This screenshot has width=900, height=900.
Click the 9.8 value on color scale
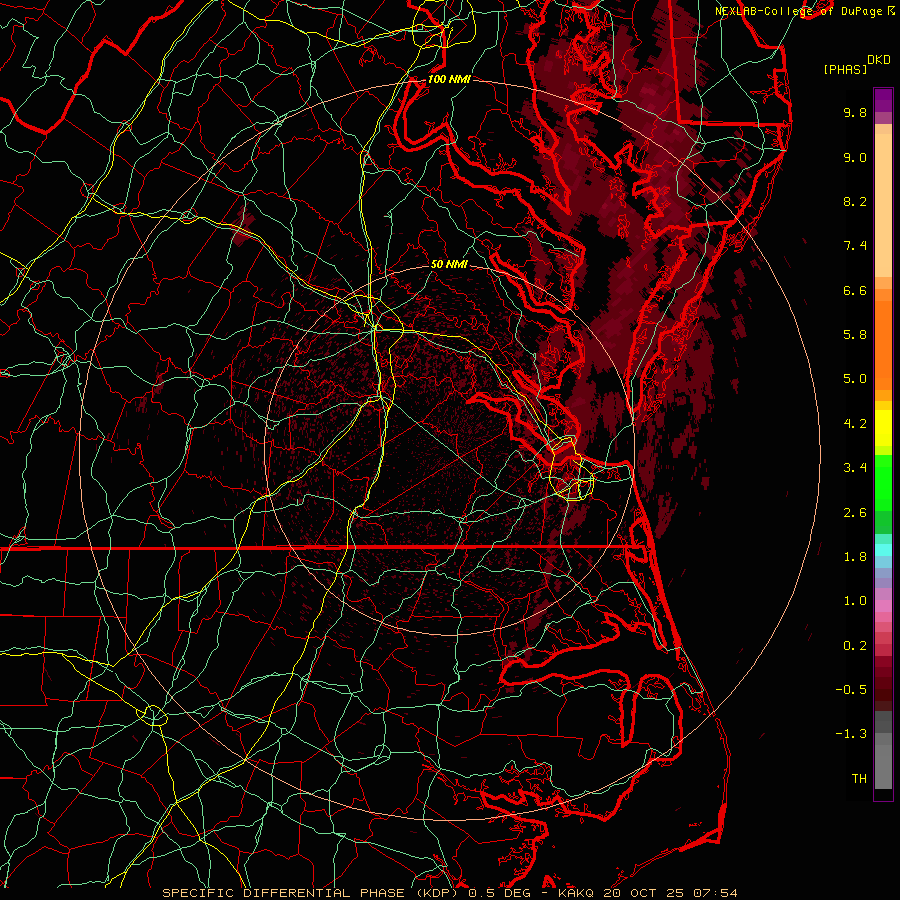click(855, 112)
